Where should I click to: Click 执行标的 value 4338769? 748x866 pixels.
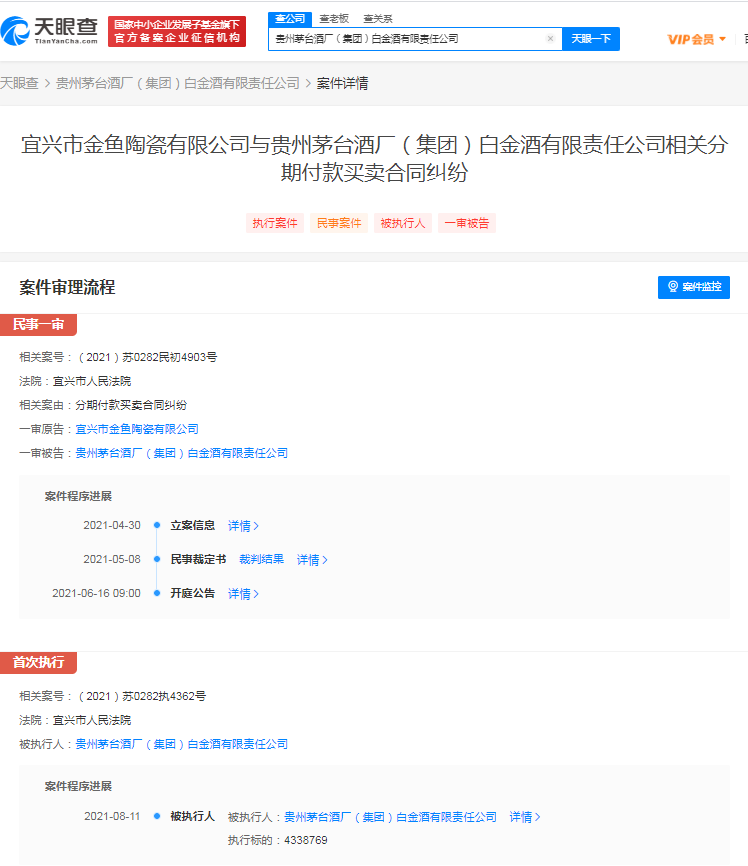[306, 841]
